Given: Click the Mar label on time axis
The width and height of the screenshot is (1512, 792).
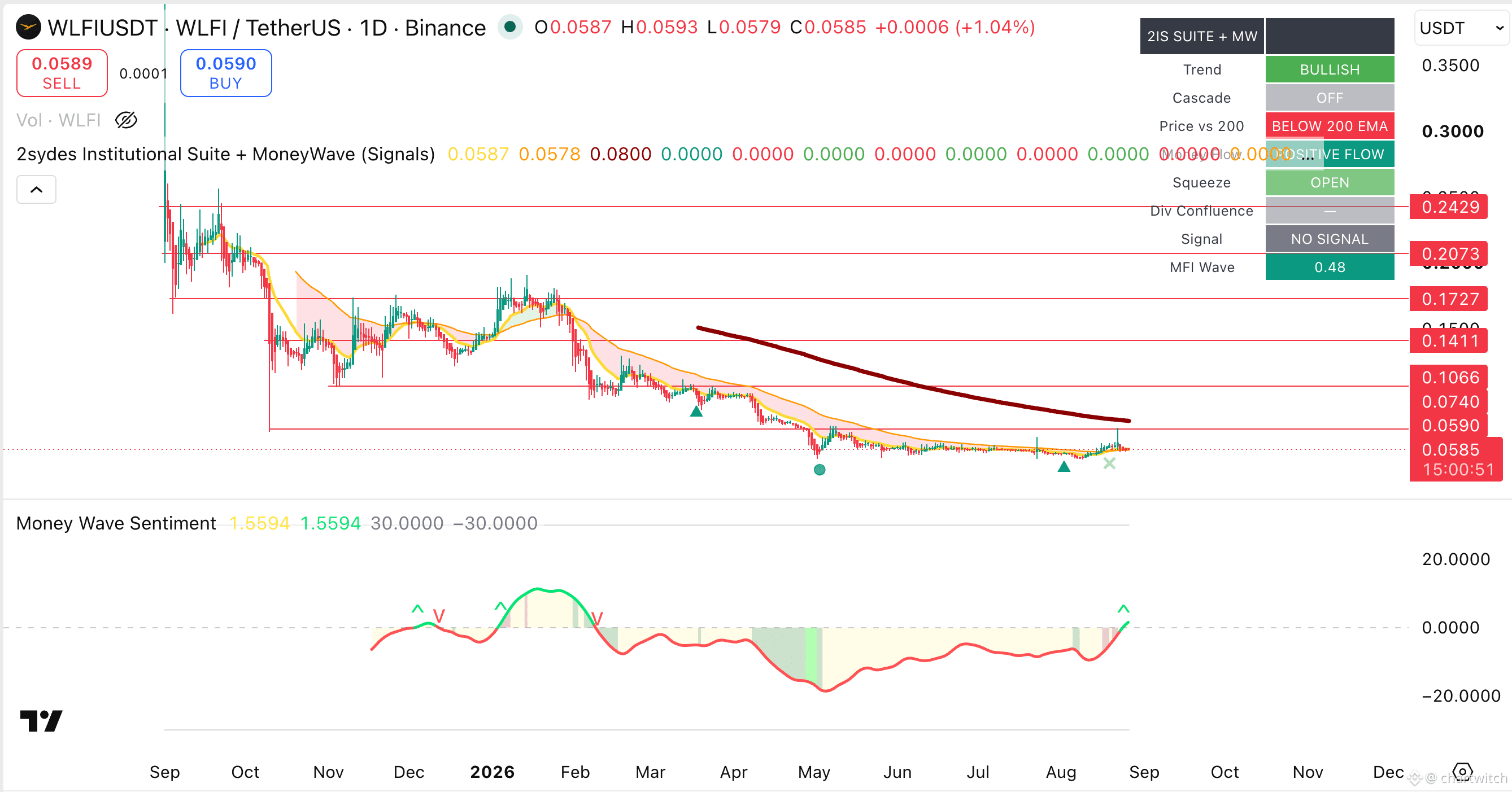Looking at the screenshot, I should pos(650,772).
